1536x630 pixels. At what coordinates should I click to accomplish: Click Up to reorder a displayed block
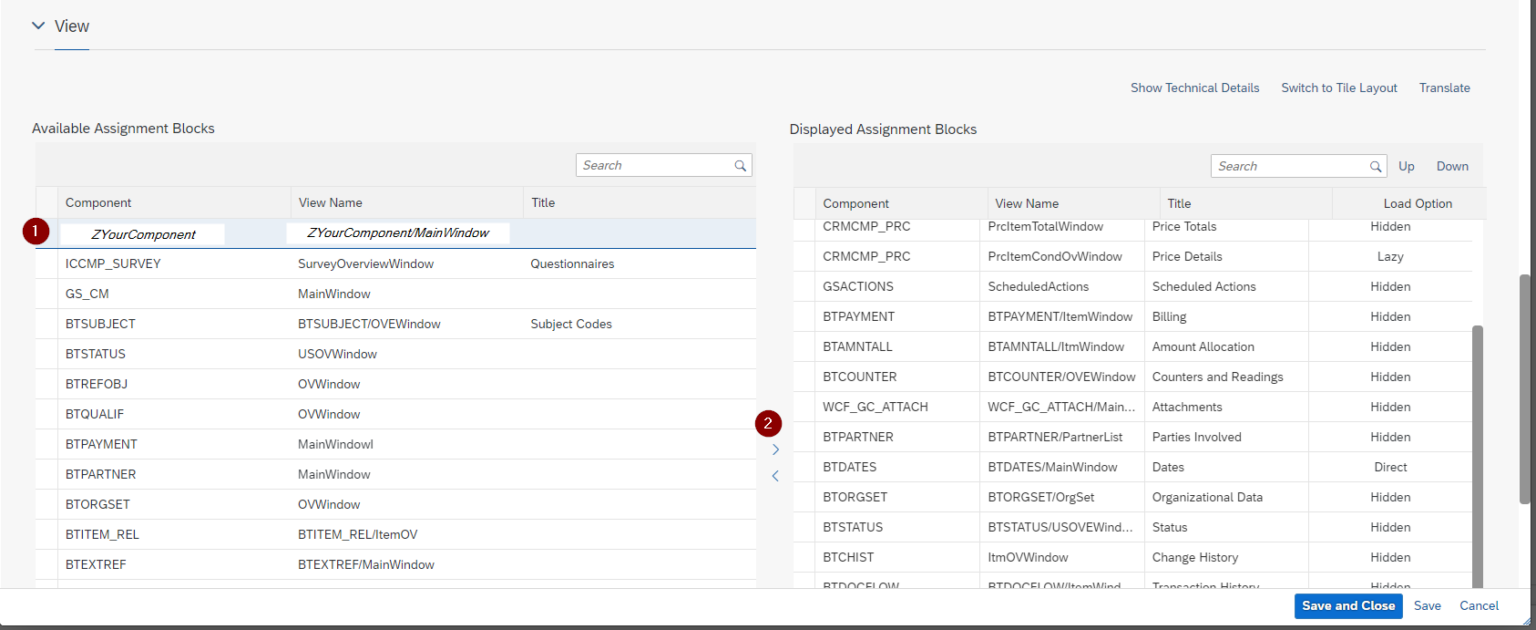[x=1406, y=165]
